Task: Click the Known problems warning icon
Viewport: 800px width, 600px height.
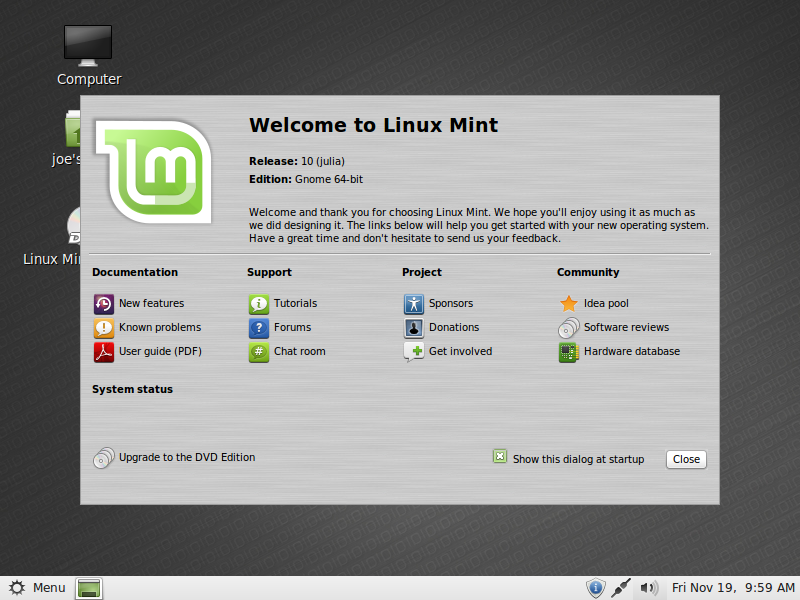Action: pyautogui.click(x=103, y=328)
